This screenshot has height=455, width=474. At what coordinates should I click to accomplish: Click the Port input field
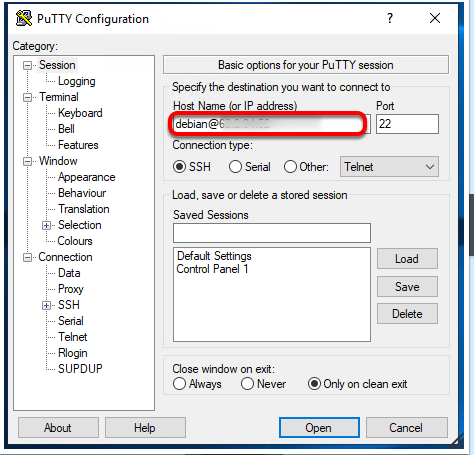[407, 124]
